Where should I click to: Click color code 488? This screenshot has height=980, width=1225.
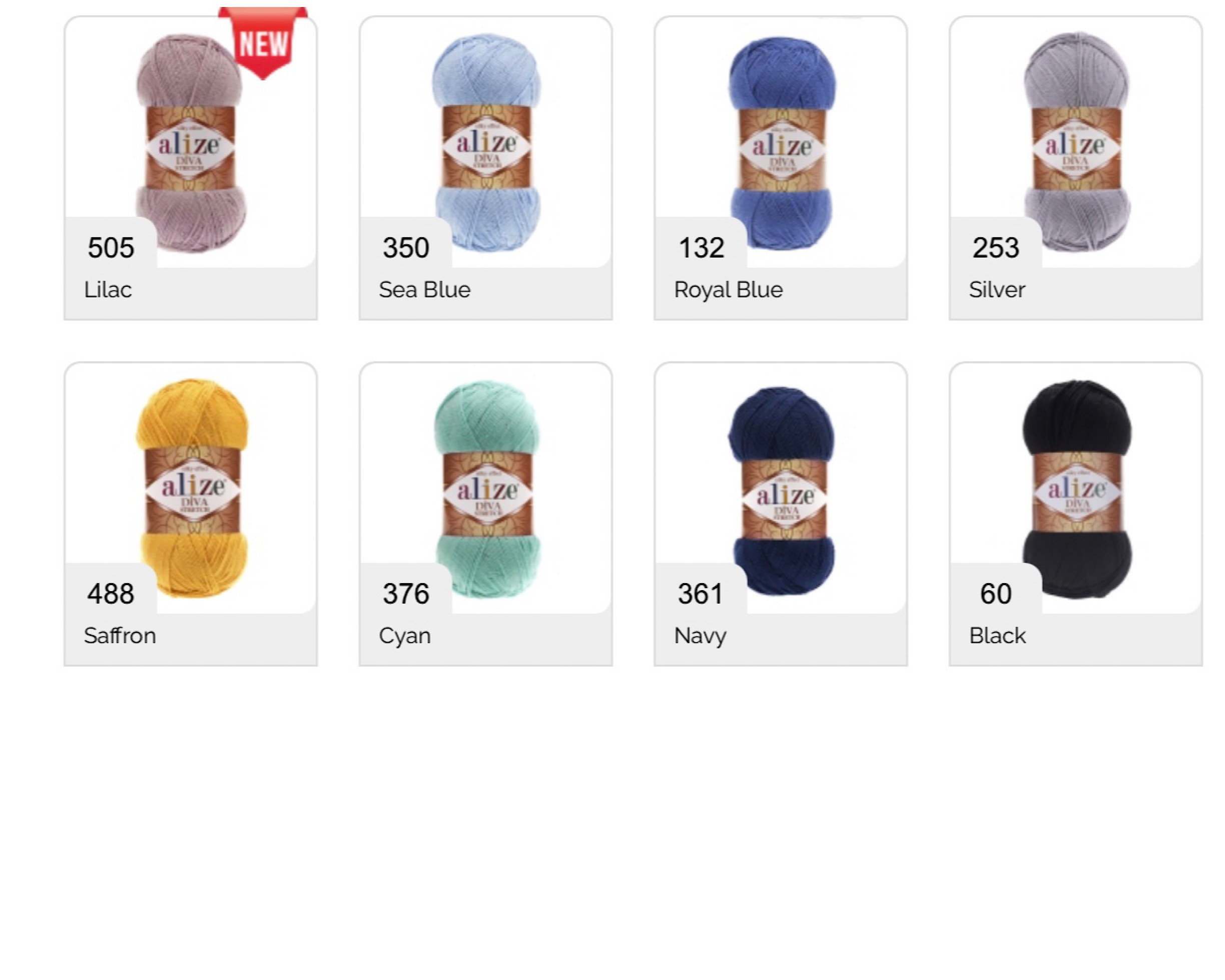click(111, 594)
